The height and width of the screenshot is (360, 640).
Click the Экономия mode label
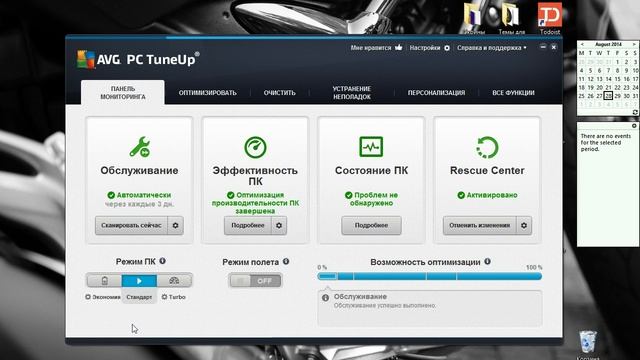coord(103,297)
